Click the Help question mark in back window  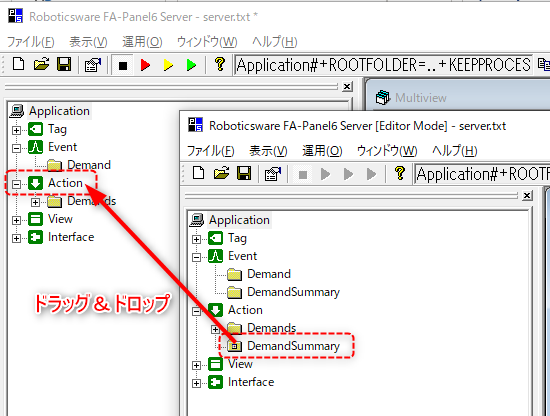tap(220, 64)
